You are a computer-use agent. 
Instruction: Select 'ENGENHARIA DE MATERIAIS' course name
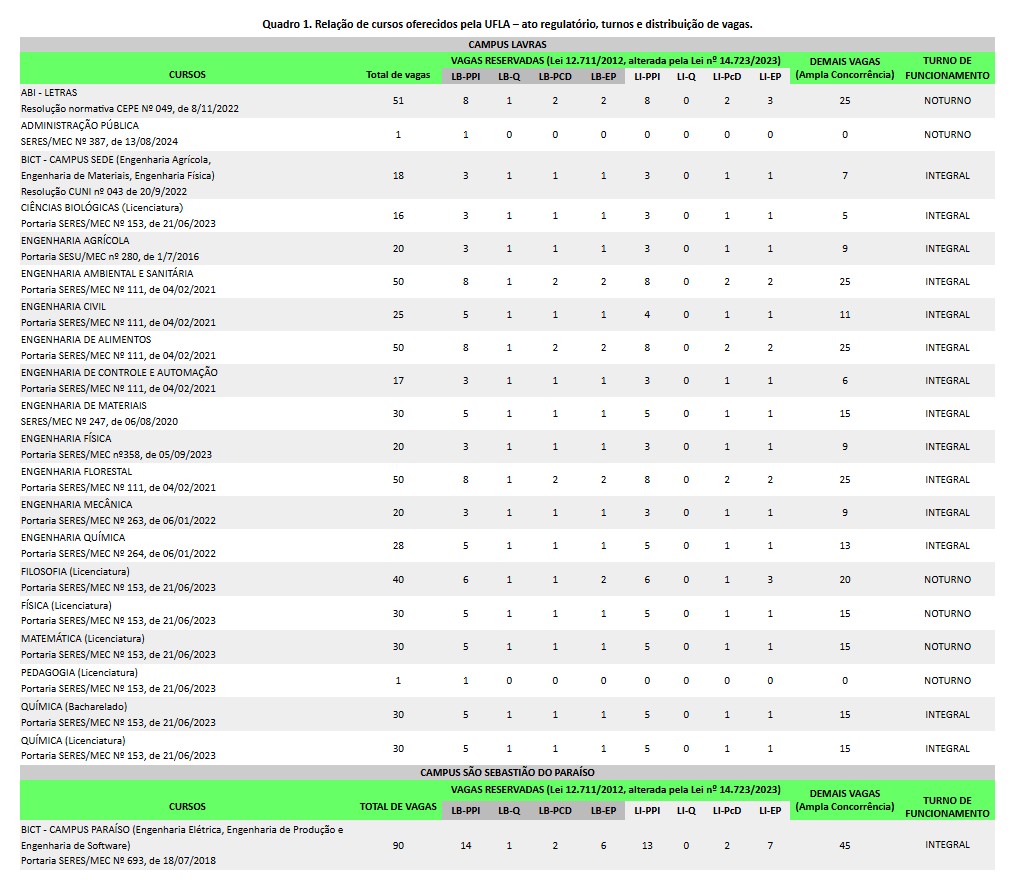click(84, 405)
